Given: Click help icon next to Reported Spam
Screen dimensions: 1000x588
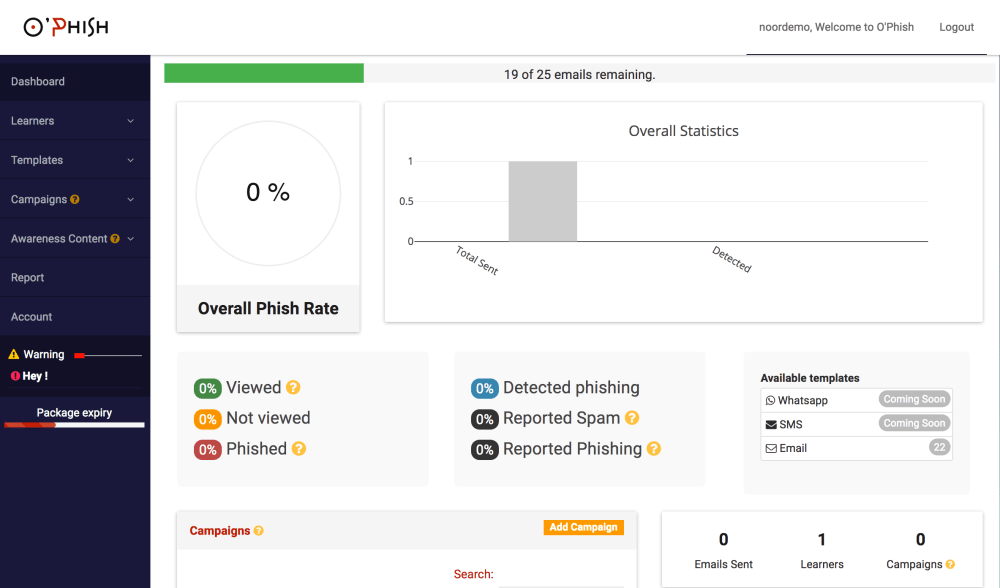Looking at the screenshot, I should [632, 418].
